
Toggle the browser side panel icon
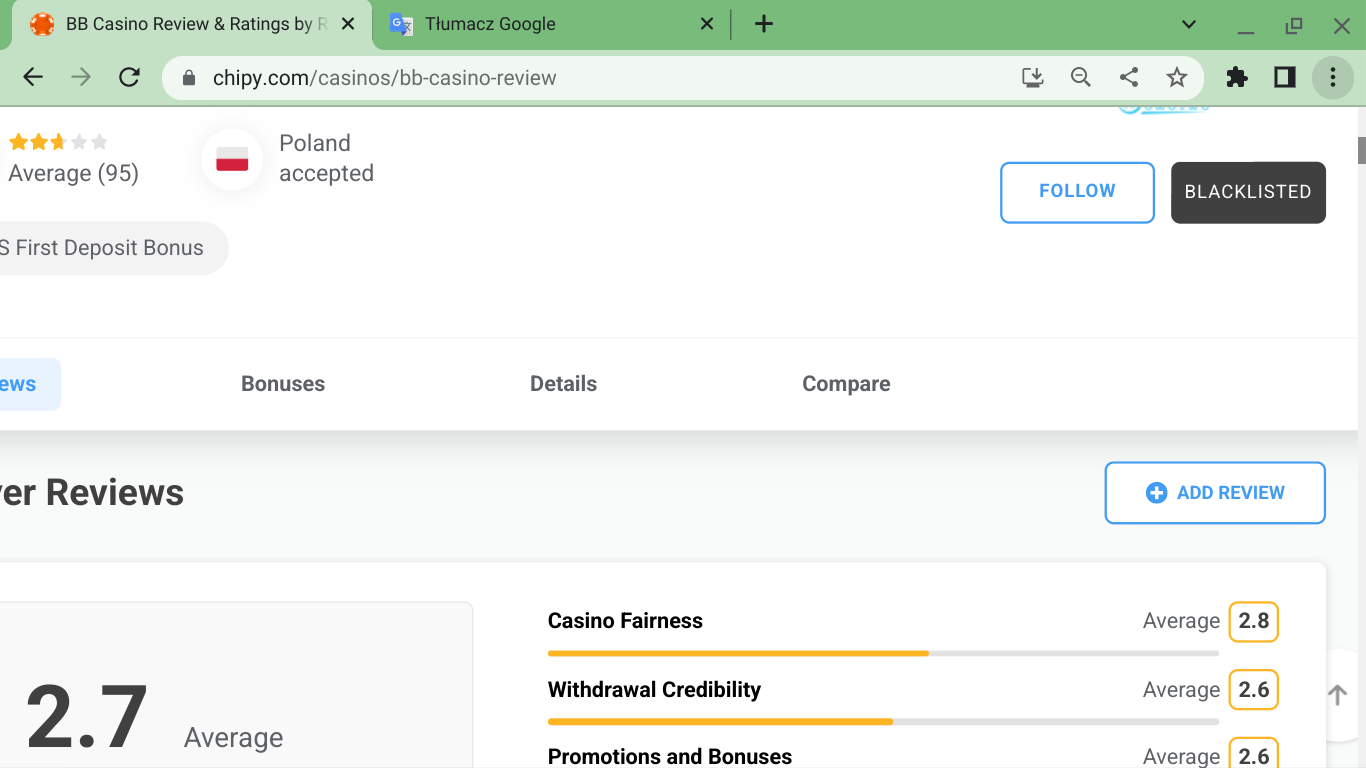click(x=1285, y=77)
